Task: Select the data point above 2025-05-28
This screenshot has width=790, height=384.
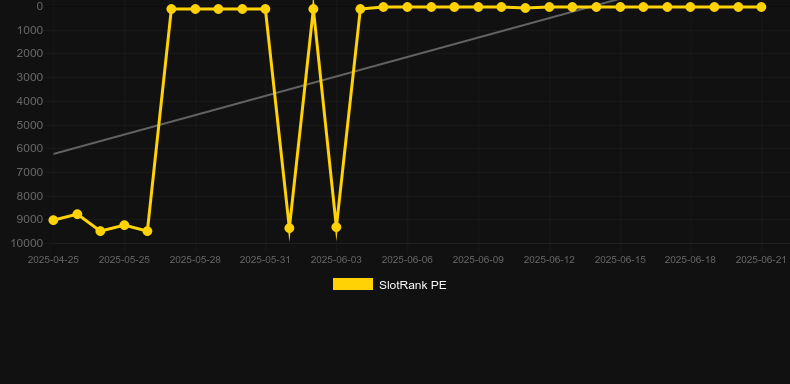Action: coord(195,9)
